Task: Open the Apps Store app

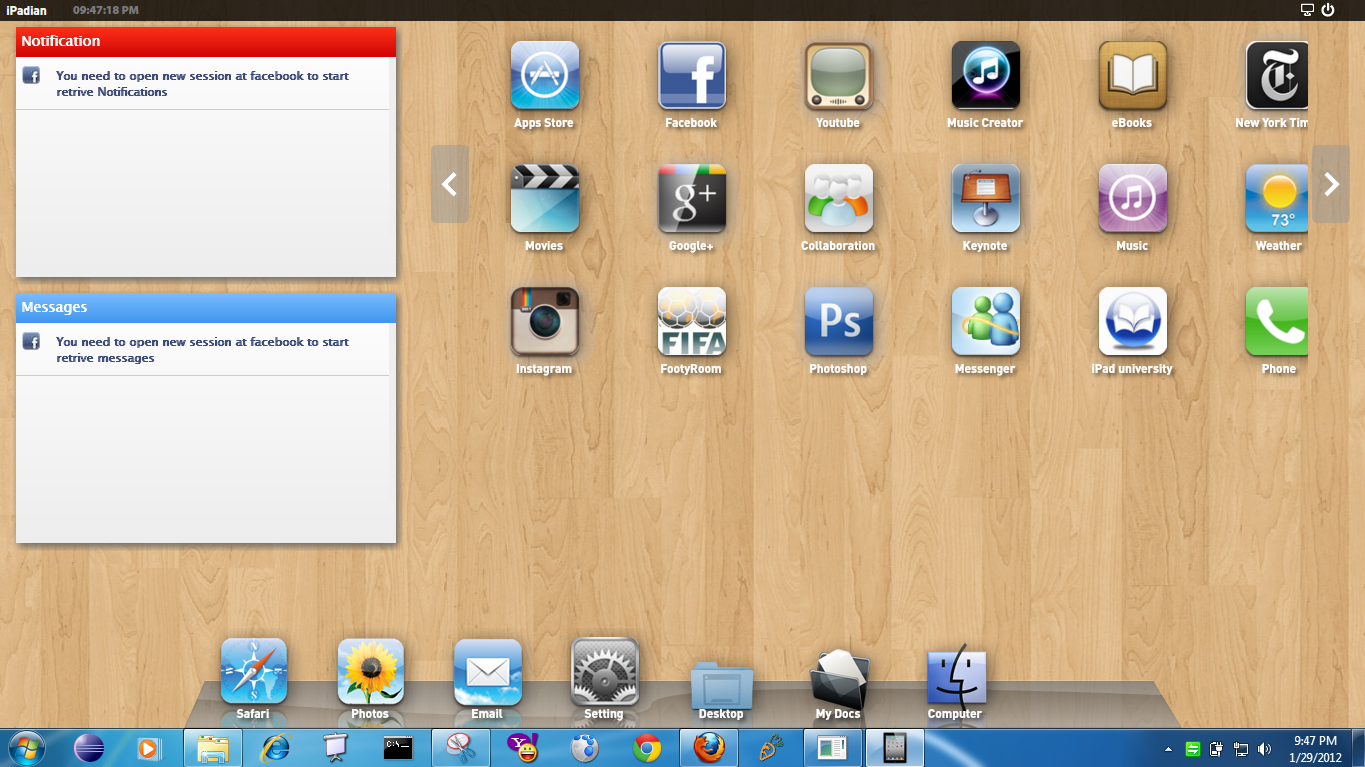Action: coord(545,75)
